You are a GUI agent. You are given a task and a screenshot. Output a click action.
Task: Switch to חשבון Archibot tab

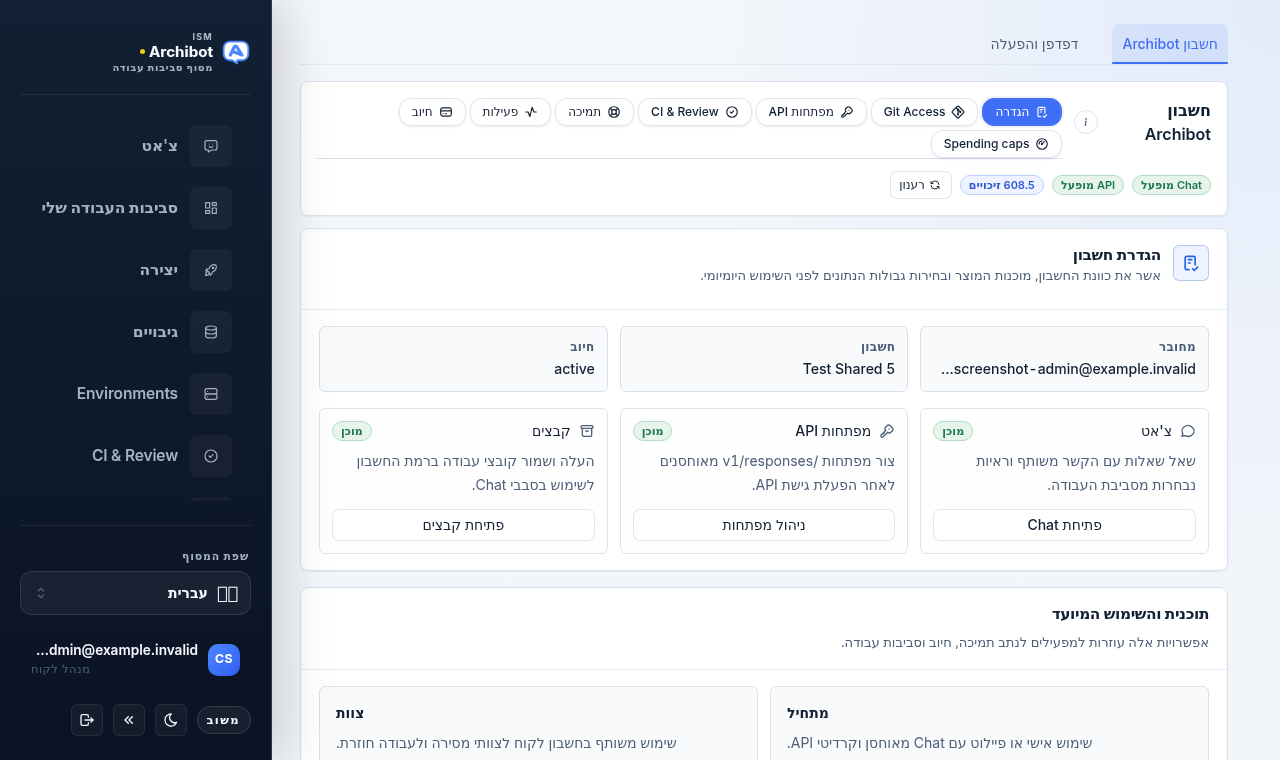tap(1170, 44)
